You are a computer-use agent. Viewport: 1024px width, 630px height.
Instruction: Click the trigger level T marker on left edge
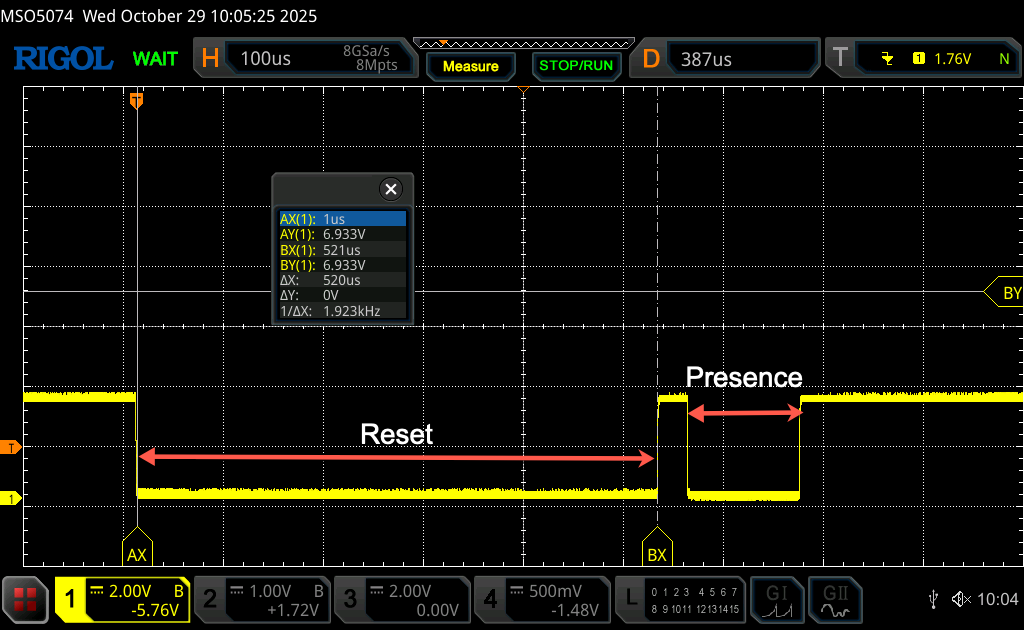pos(12,446)
